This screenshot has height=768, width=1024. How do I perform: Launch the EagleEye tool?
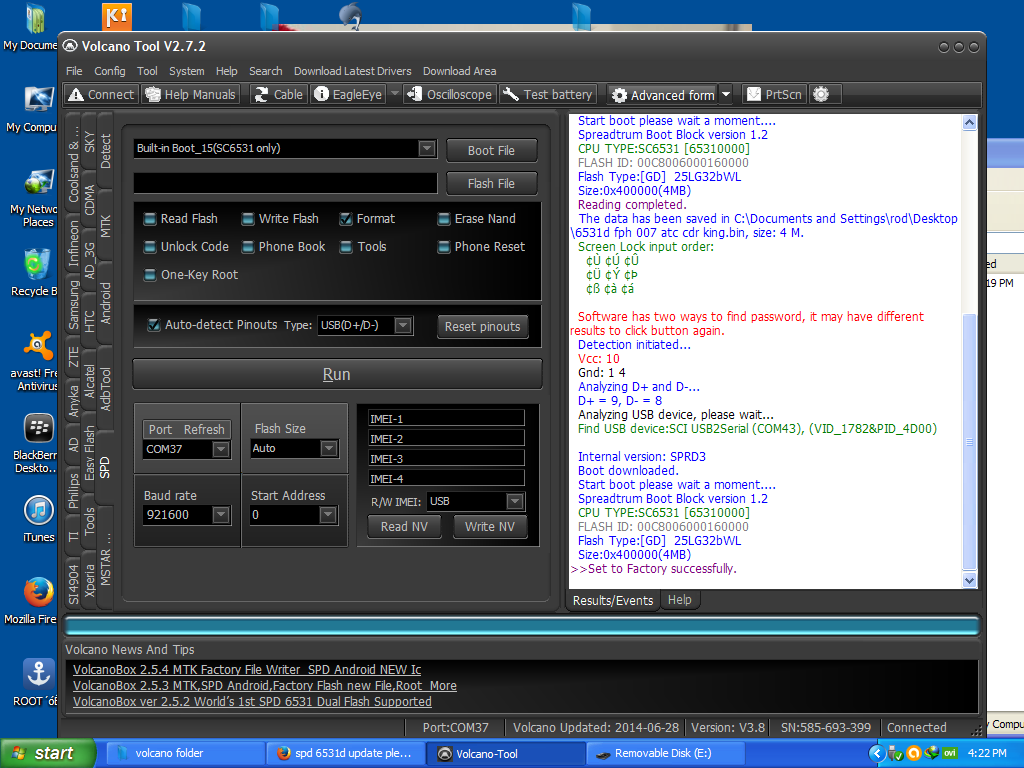click(x=348, y=94)
